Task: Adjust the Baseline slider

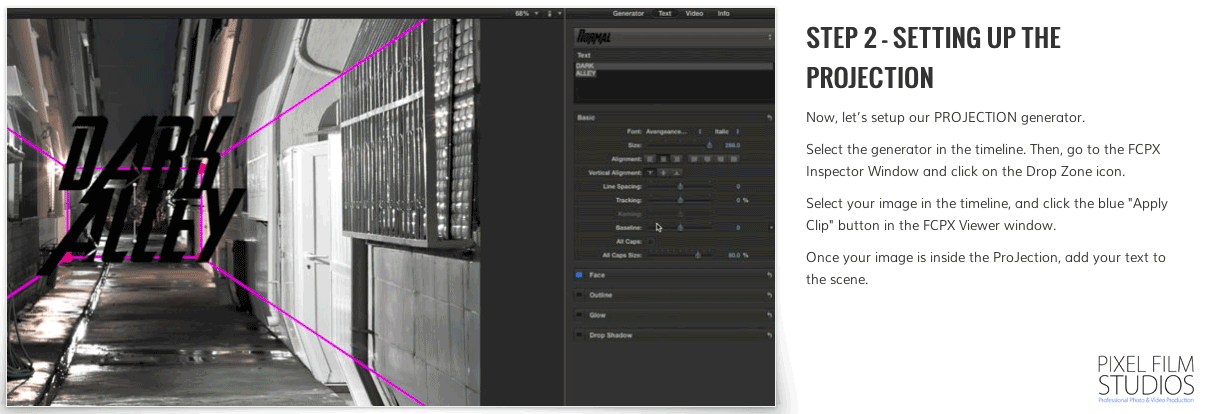Action: coord(680,228)
